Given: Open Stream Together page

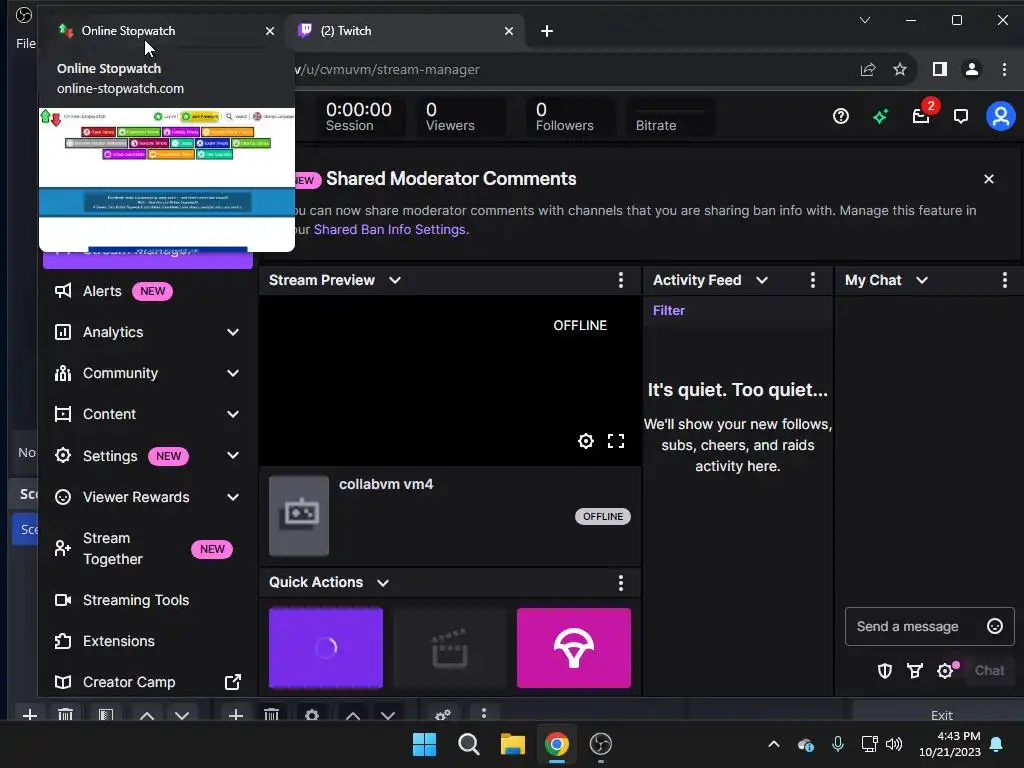Looking at the screenshot, I should tap(148, 549).
